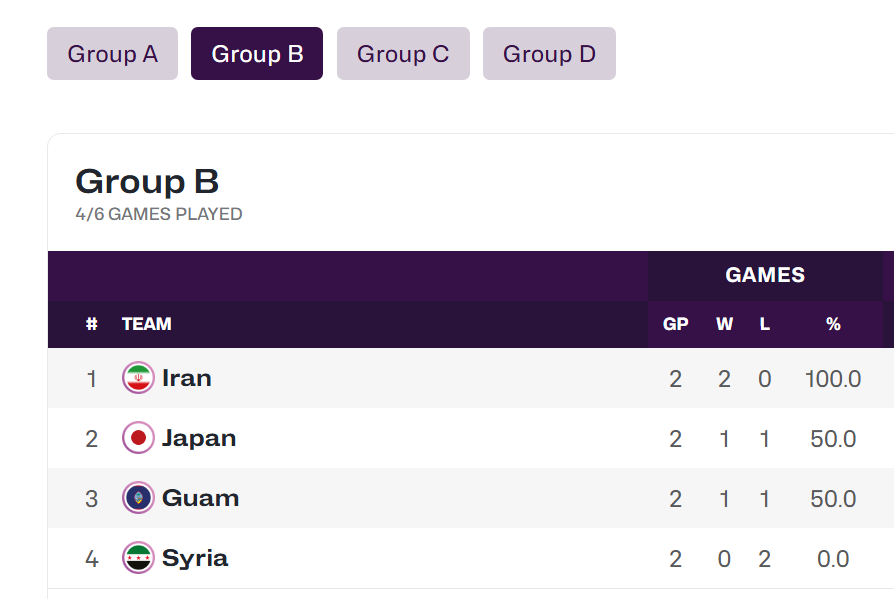Click the Iran flag icon

pos(138,378)
